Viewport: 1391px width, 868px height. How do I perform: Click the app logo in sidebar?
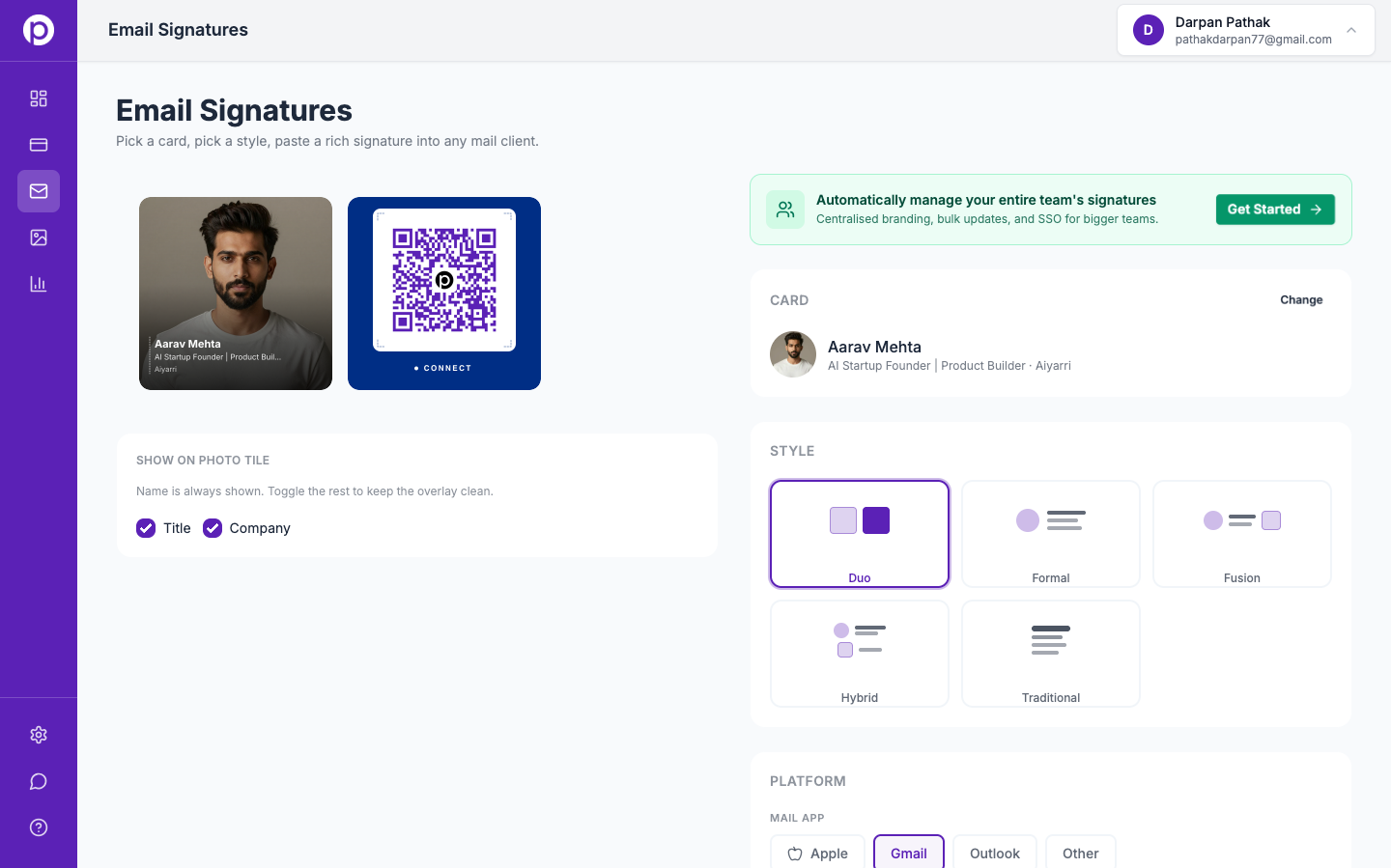point(39,30)
